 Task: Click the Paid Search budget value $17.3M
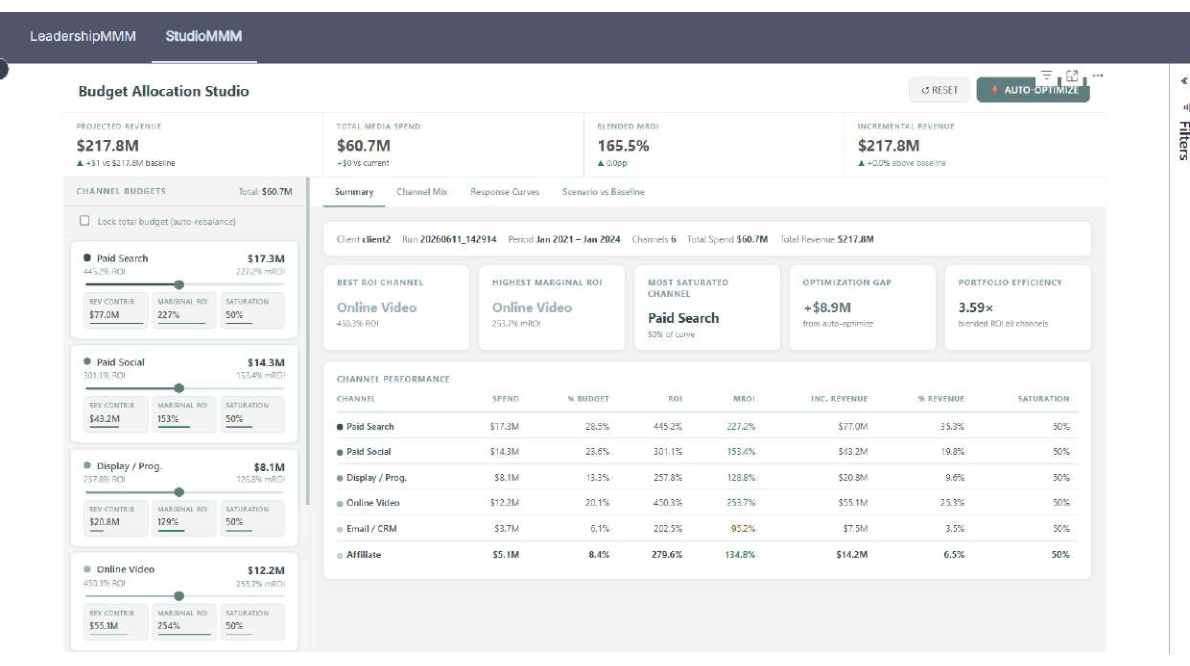click(266, 259)
